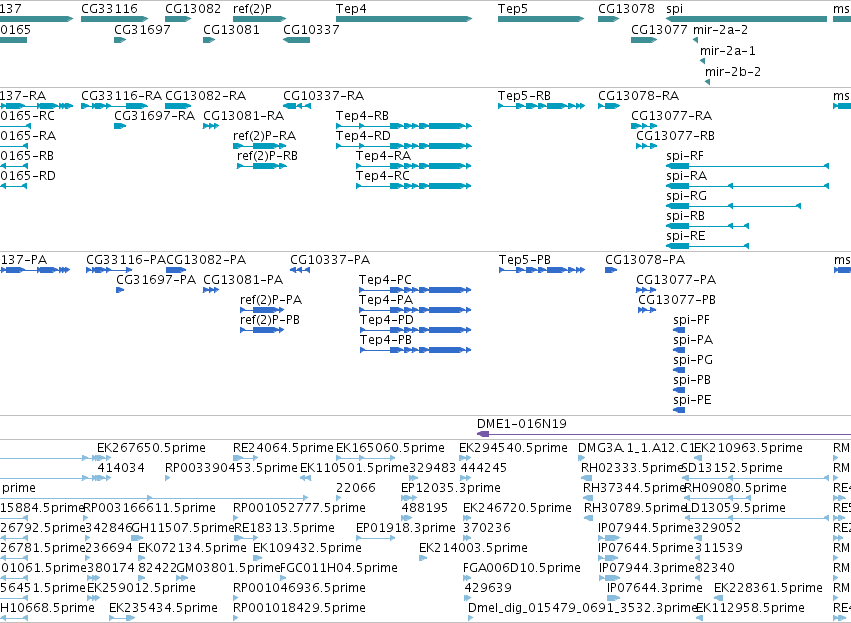The width and height of the screenshot is (851, 623).
Task: Click EST EK267650.5prime
Action: 101,458
